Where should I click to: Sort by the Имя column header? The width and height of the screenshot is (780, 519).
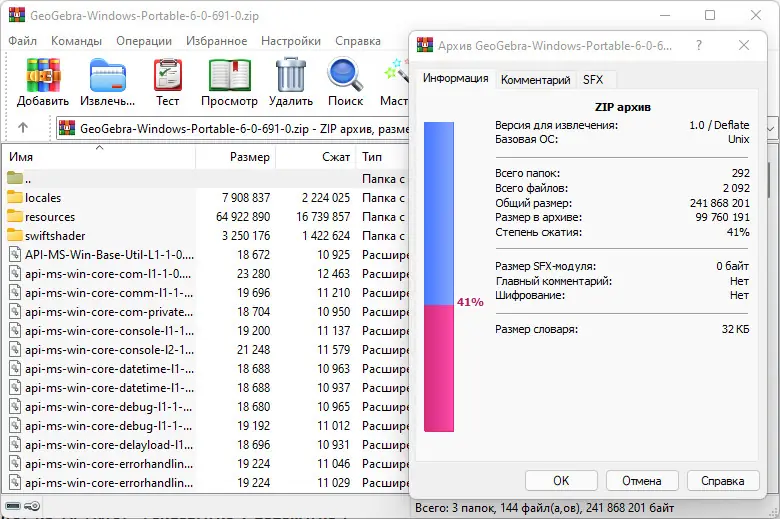[x=98, y=157]
